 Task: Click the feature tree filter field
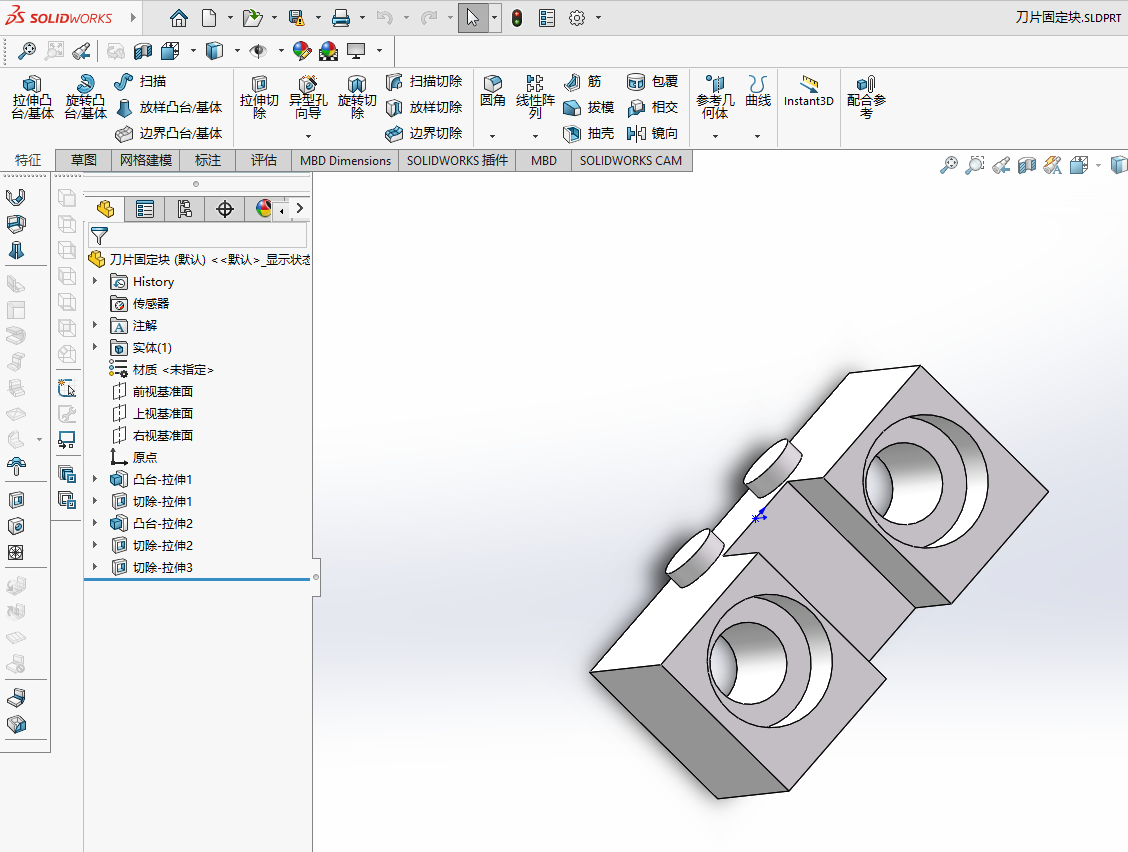[198, 235]
